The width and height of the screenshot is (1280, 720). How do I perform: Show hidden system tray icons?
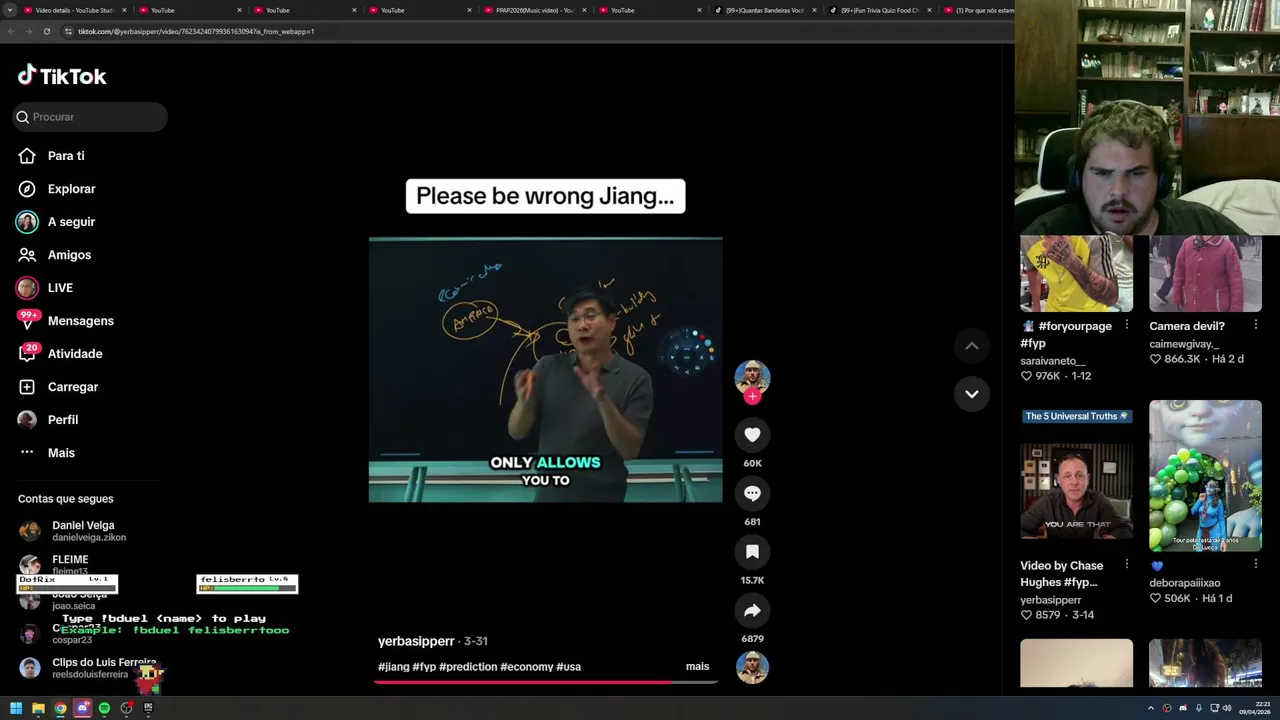tap(1151, 708)
